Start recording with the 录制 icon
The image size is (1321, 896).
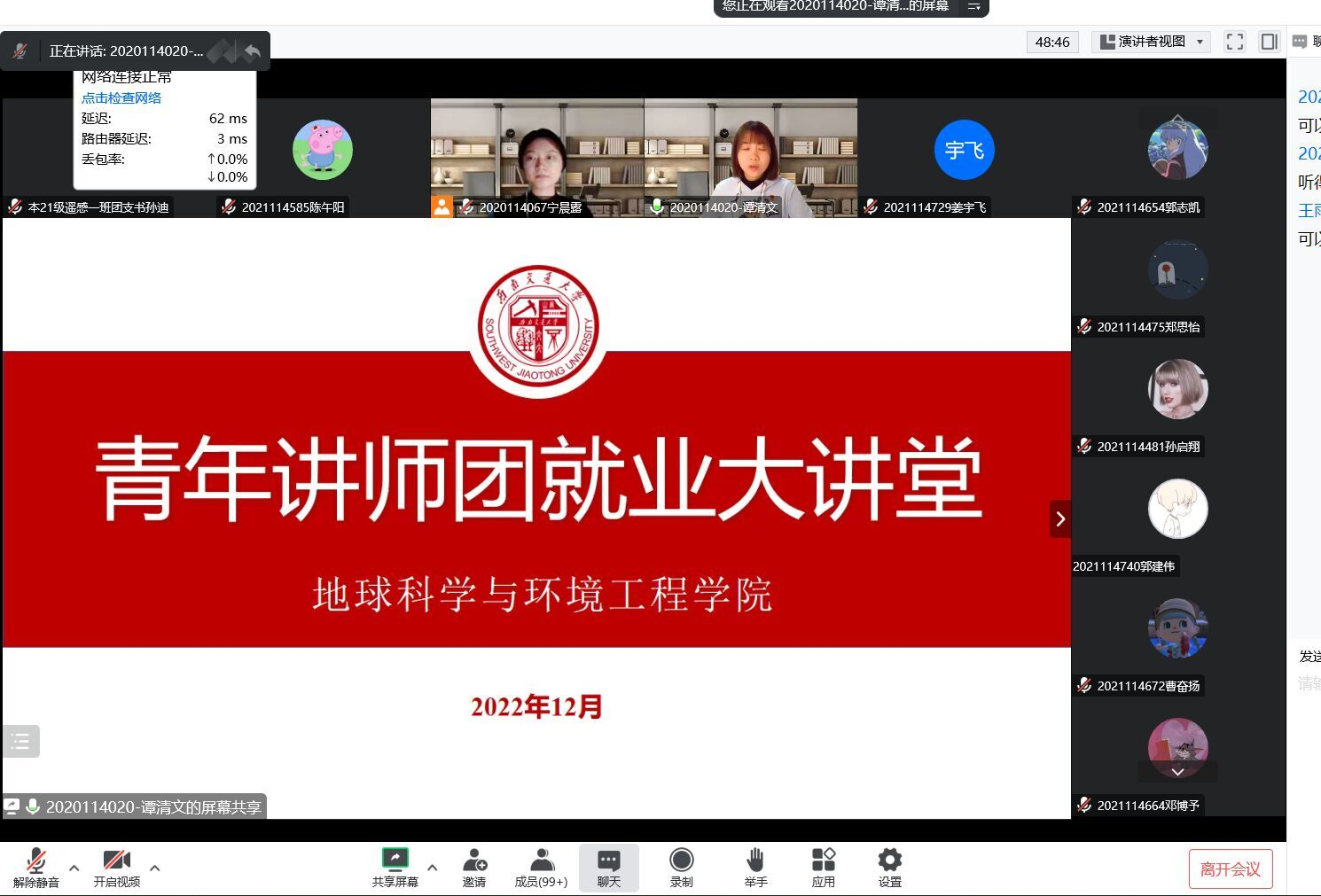pos(681,861)
